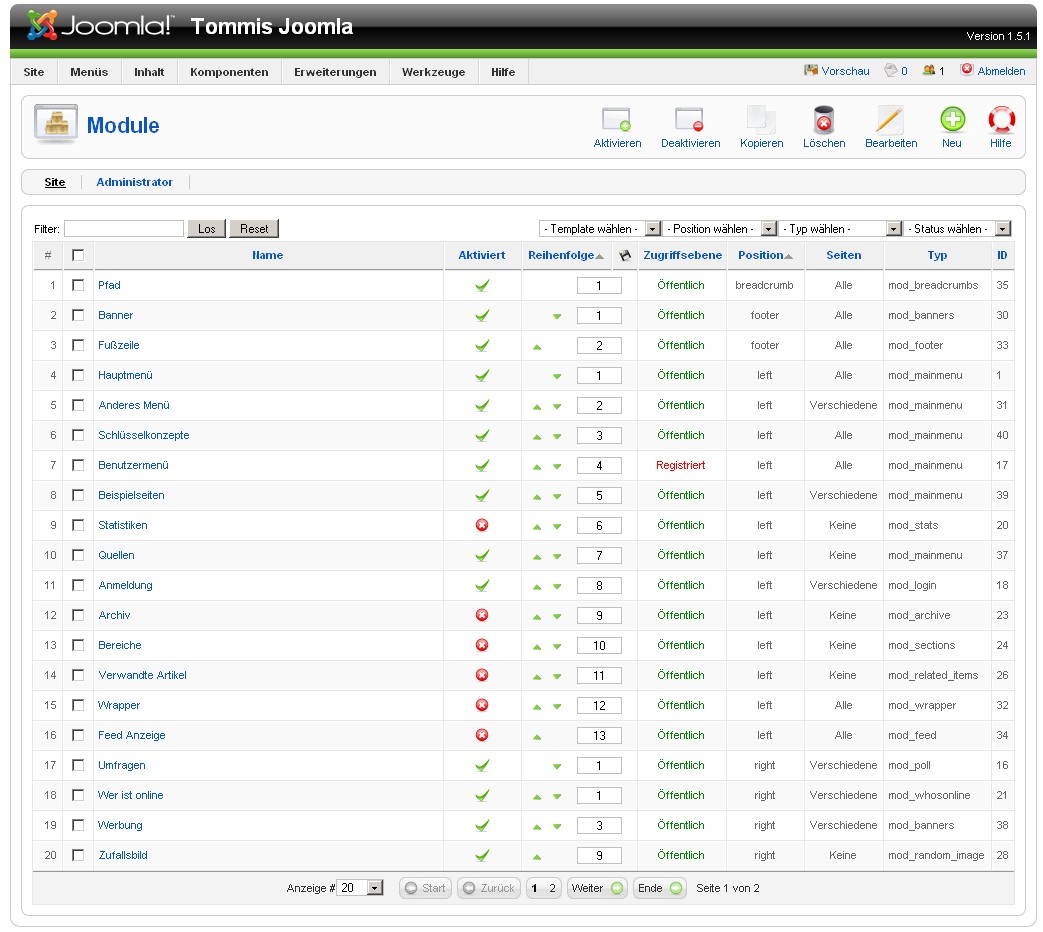The image size is (1043, 932).
Task: Click the Löschen trash icon
Action: (824, 121)
